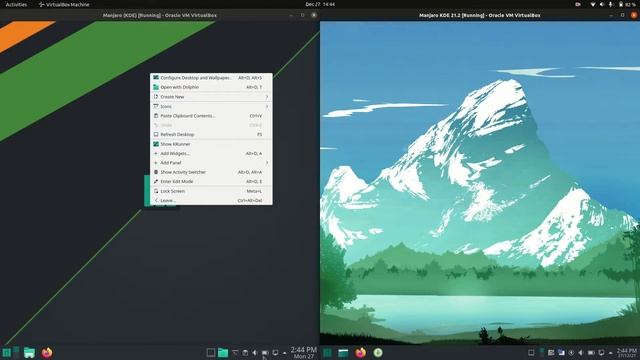Click Show Desktop square icon in right VM
Image resolution: width=640 pixels, height=360 pixels.
531,353
